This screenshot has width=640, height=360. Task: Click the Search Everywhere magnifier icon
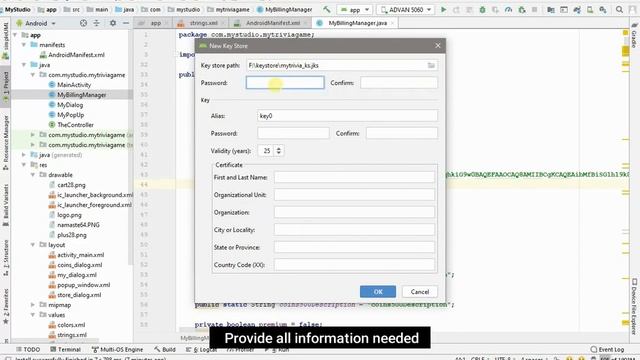click(619, 9)
